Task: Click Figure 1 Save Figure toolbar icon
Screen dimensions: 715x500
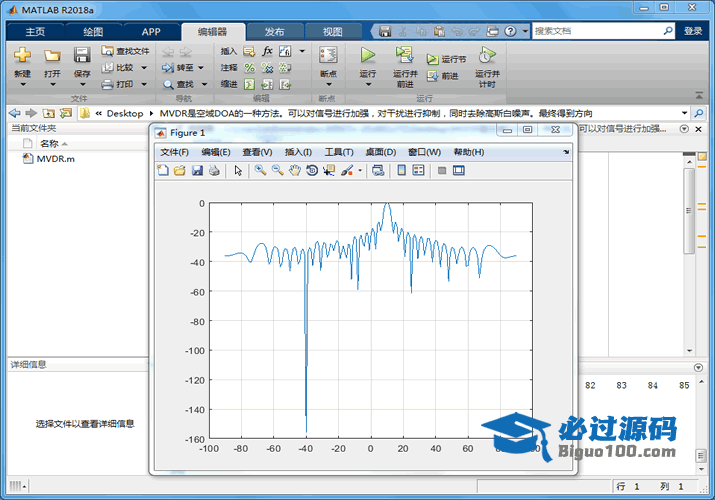Action: 197,170
